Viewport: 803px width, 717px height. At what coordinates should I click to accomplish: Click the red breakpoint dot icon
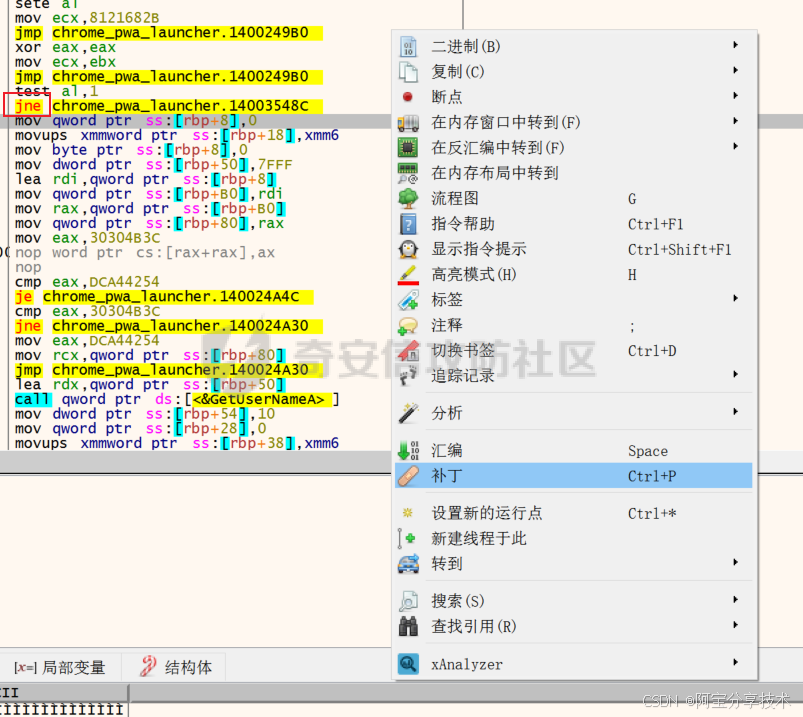click(408, 97)
